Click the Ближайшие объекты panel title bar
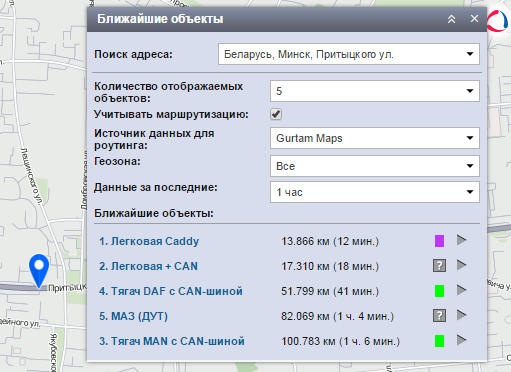511x372 pixels. click(x=287, y=19)
